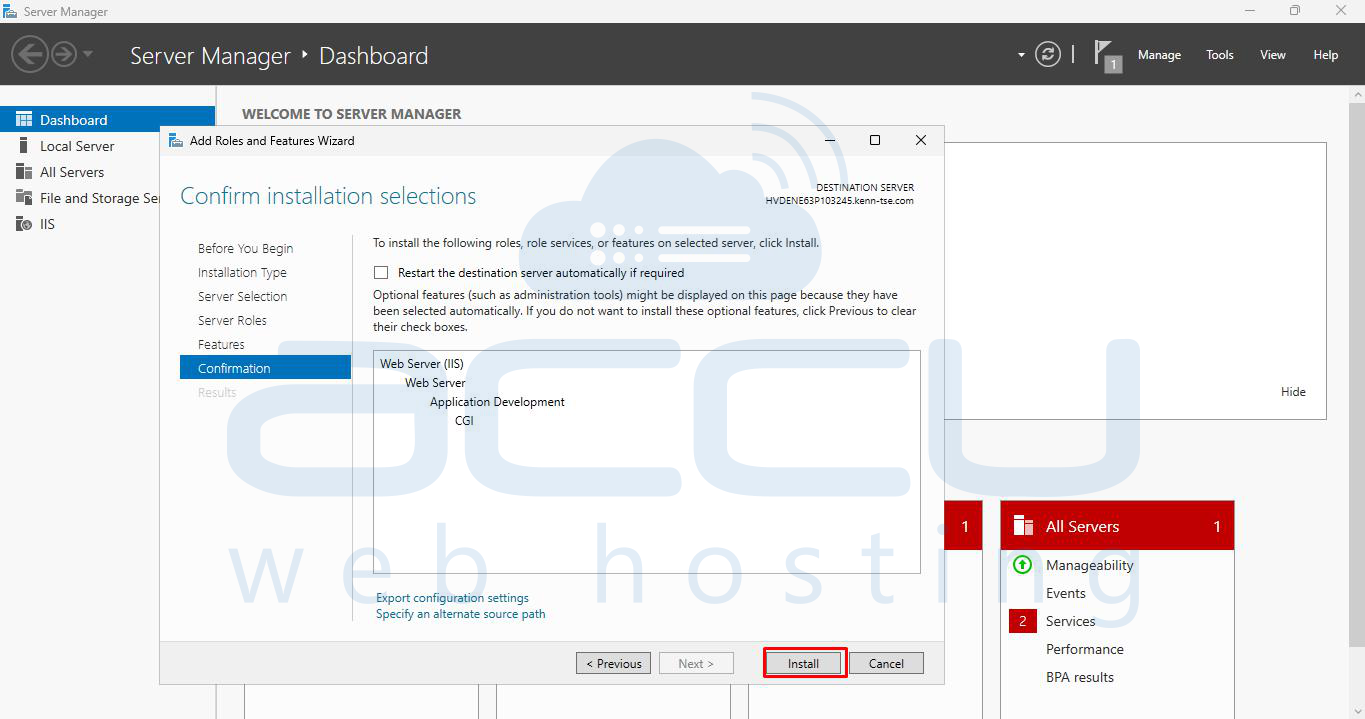Go back with the Previous button
Image resolution: width=1365 pixels, height=719 pixels.
613,663
